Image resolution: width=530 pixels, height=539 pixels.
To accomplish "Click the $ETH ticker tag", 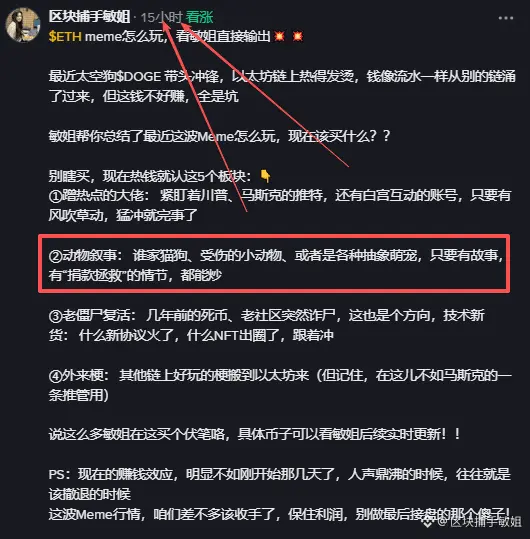I will coord(65,36).
